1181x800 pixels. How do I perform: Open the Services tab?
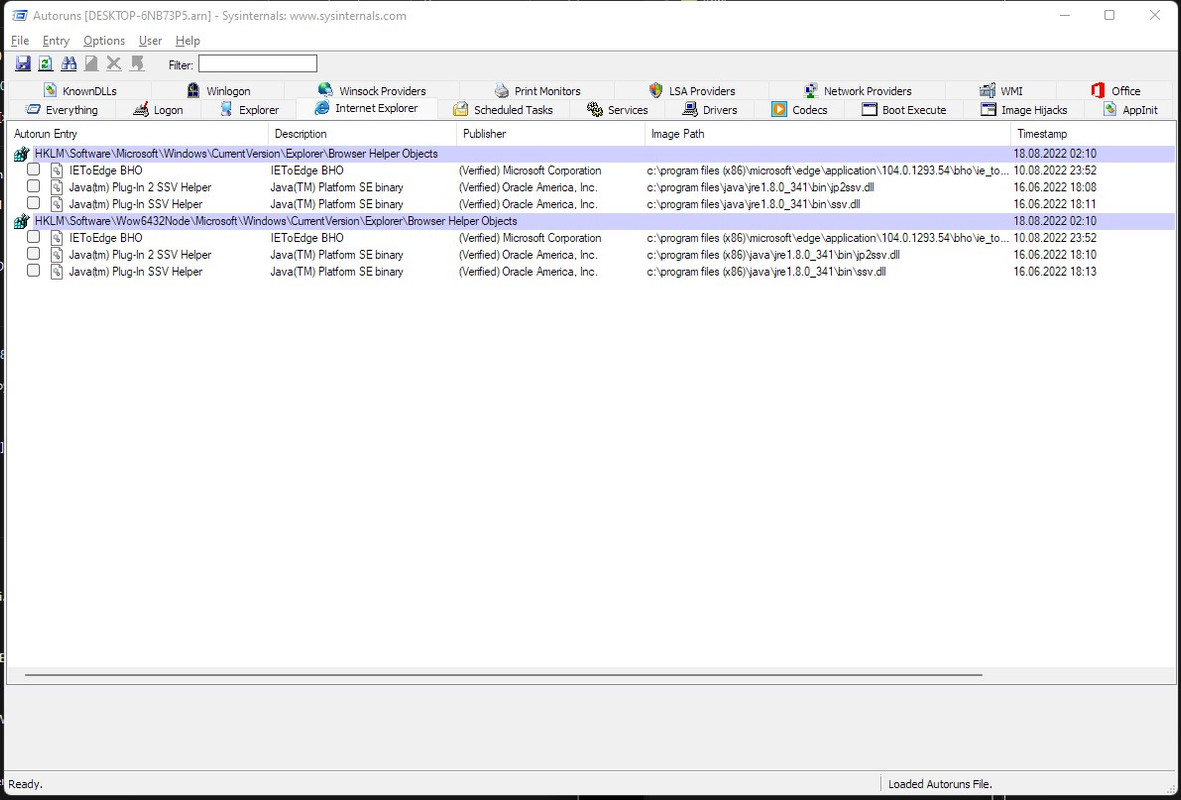[x=618, y=110]
